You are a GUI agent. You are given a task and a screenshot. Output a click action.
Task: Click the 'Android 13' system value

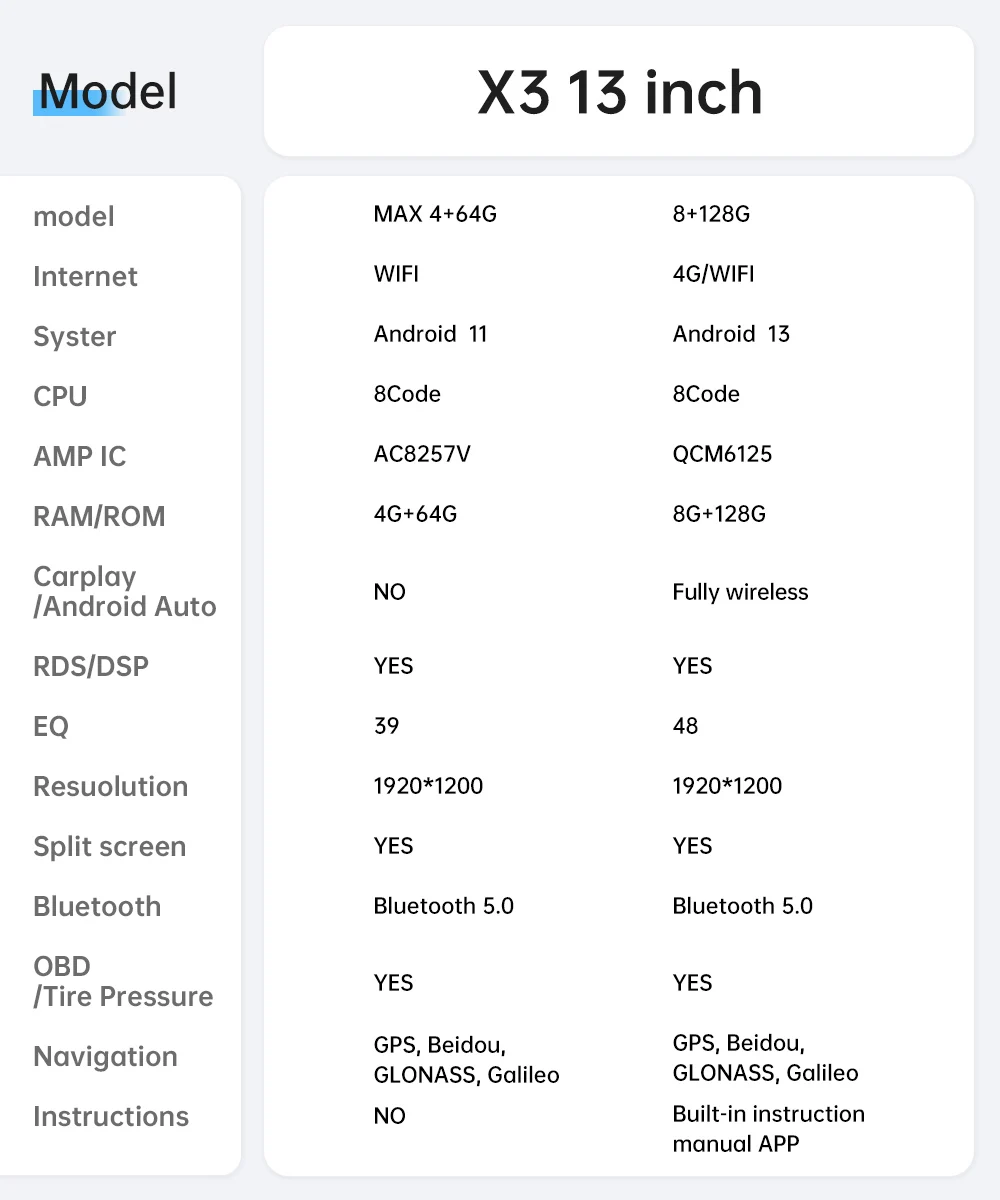point(731,334)
